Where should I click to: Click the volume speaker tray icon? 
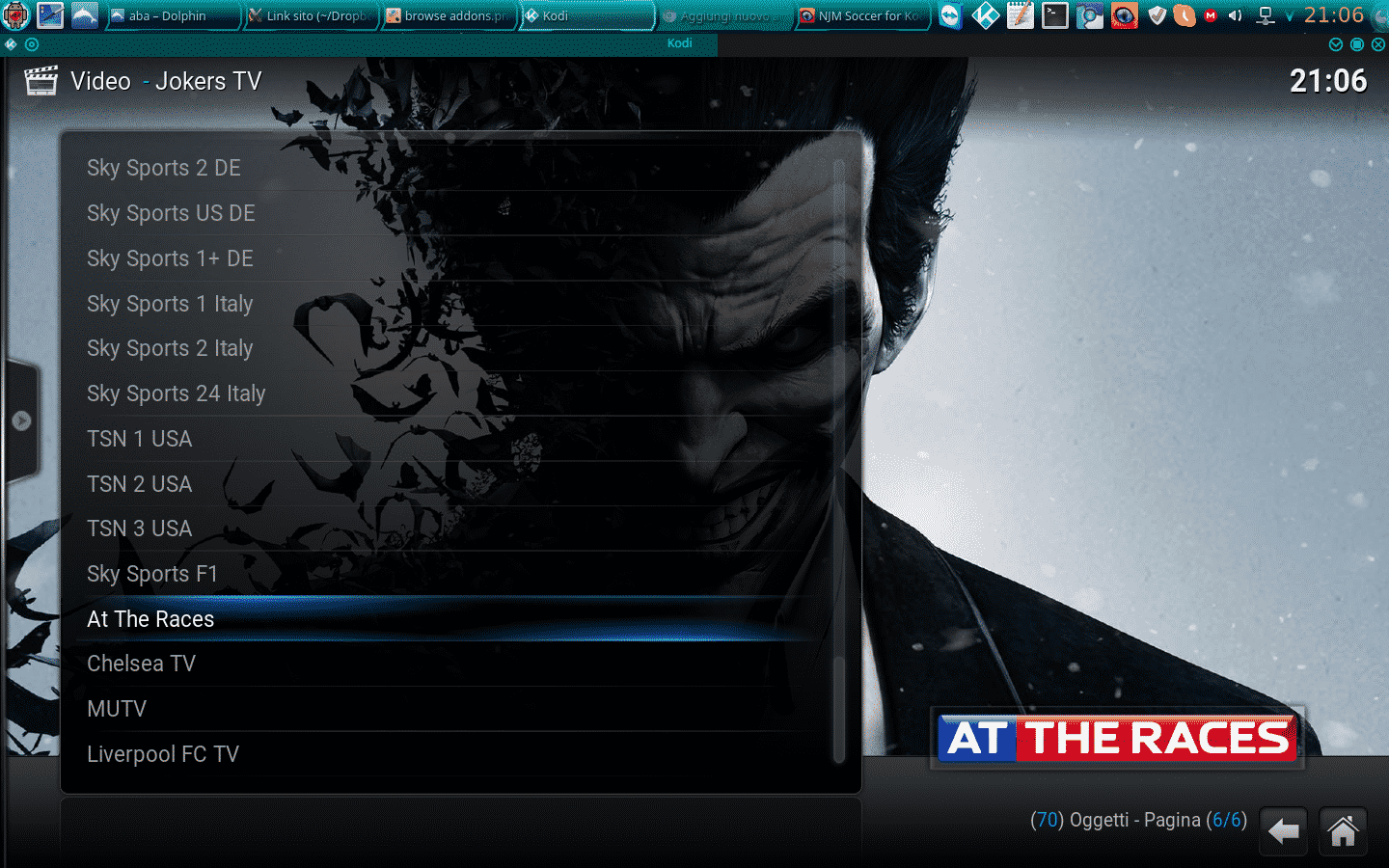click(1235, 15)
